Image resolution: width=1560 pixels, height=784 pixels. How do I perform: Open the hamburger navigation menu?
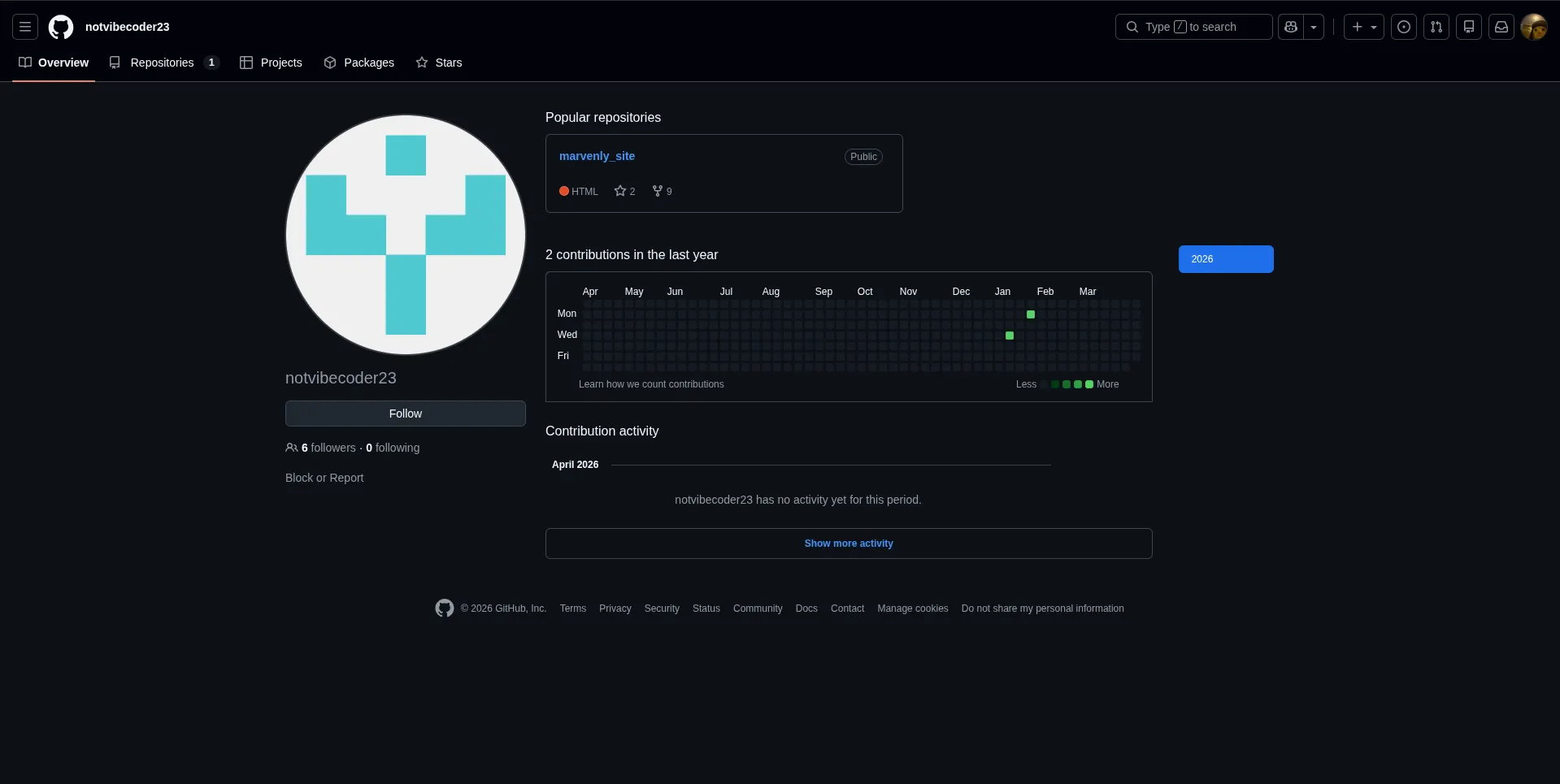pos(24,27)
